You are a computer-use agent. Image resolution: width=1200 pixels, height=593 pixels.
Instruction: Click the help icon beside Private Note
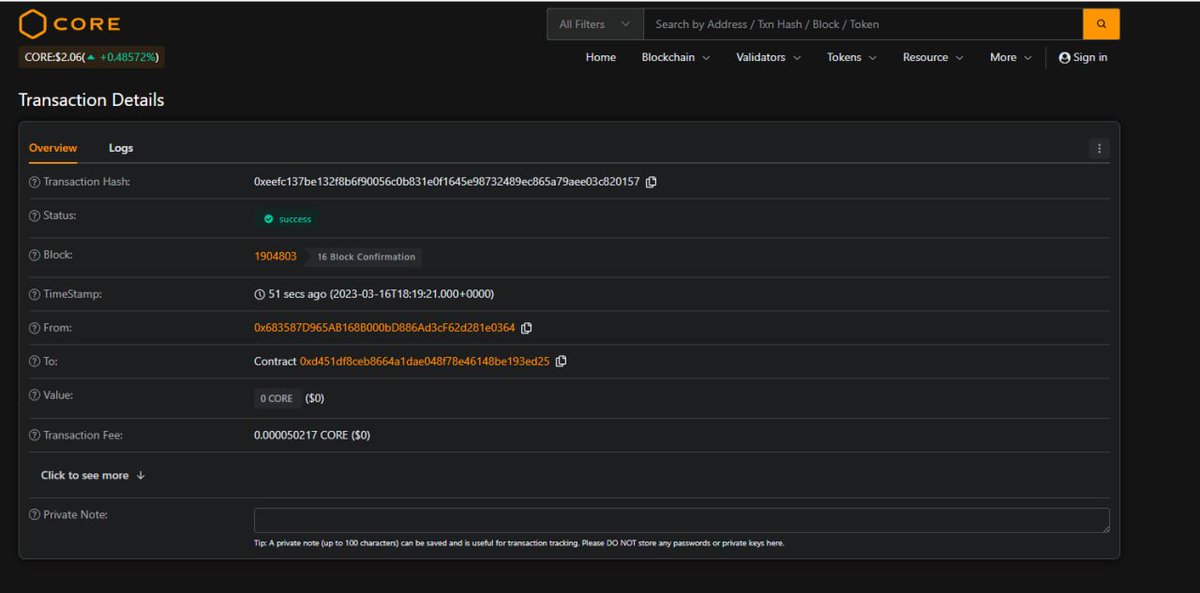pyautogui.click(x=34, y=514)
